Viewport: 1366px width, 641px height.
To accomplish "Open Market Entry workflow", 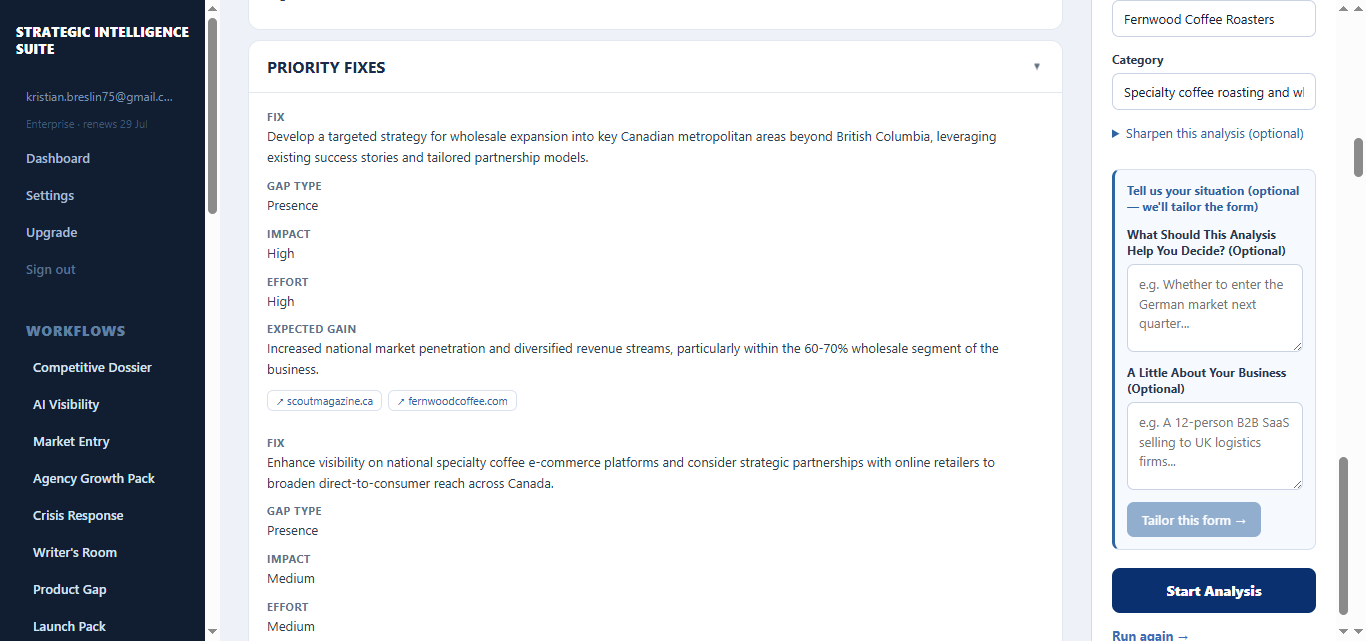I will point(71,441).
